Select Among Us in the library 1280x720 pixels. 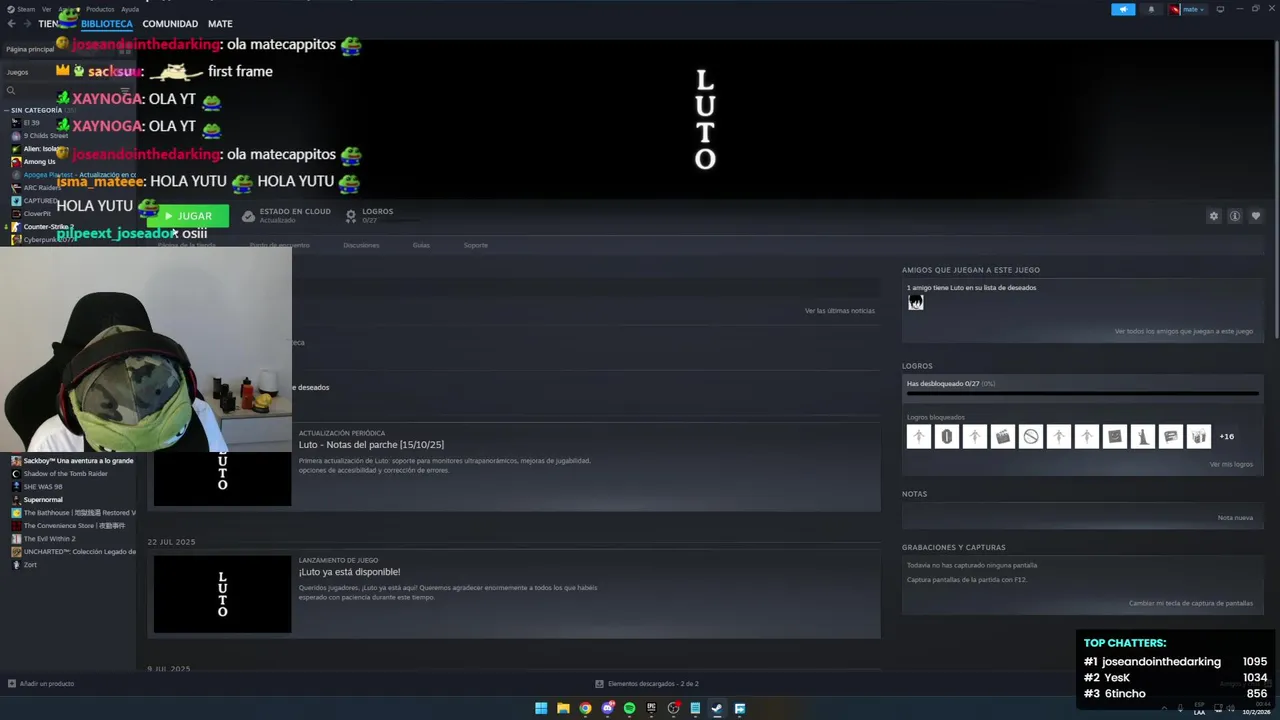[39, 162]
